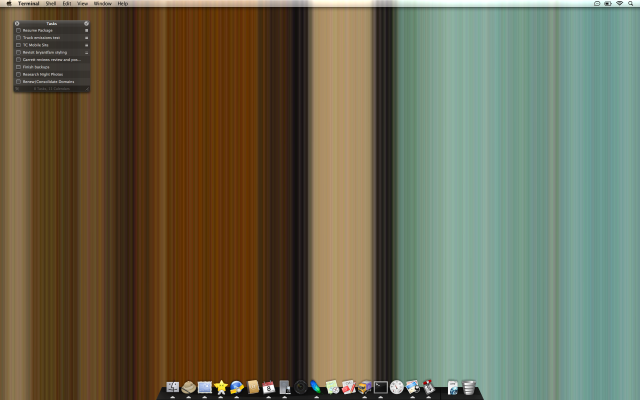Click priority indicator on the 'styling' task row
Viewport: 640px width, 400px height.
tap(86, 52)
